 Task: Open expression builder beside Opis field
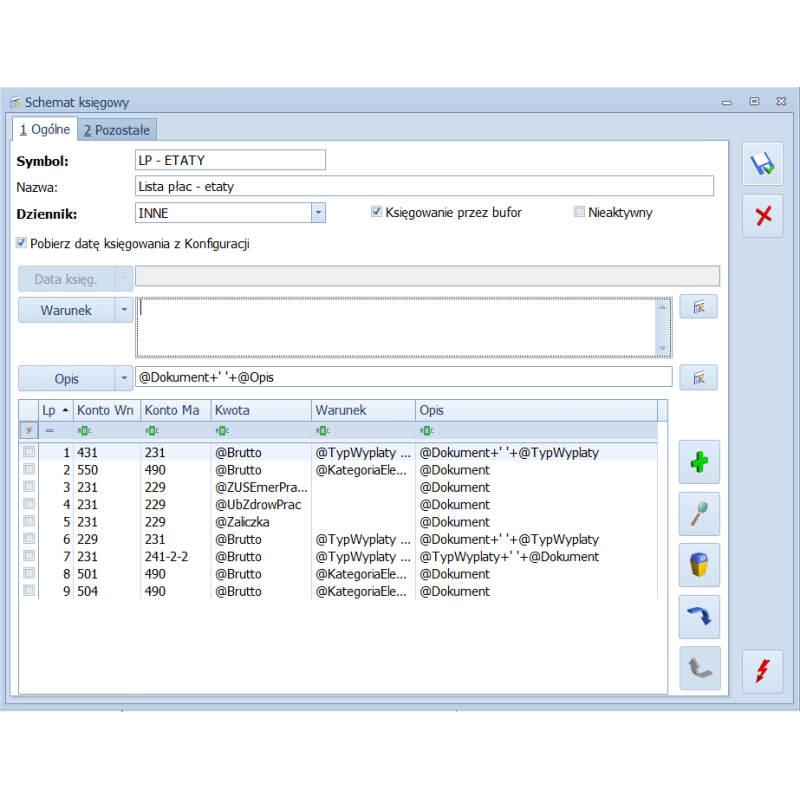pyautogui.click(x=698, y=377)
